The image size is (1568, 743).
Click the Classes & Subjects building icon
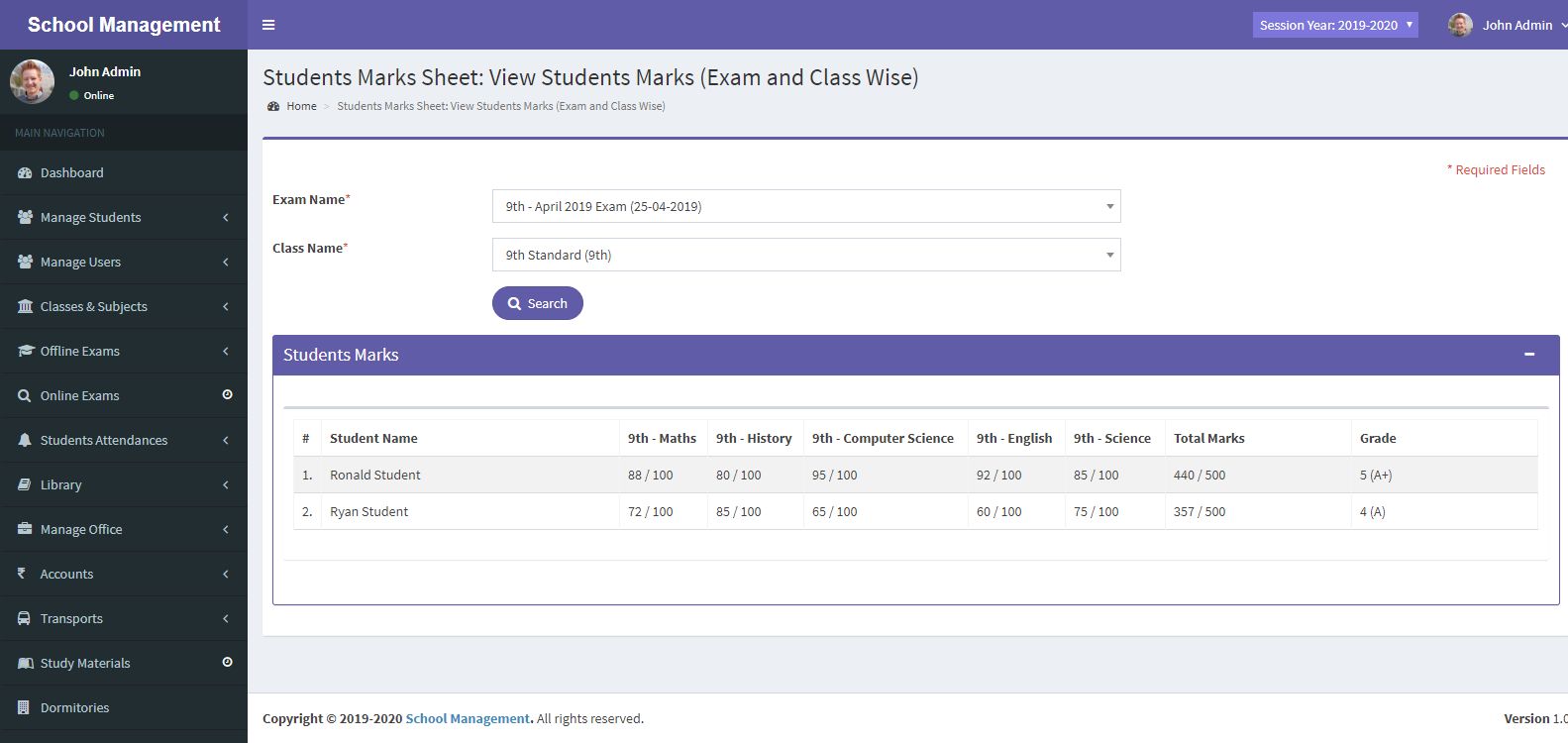(x=25, y=307)
